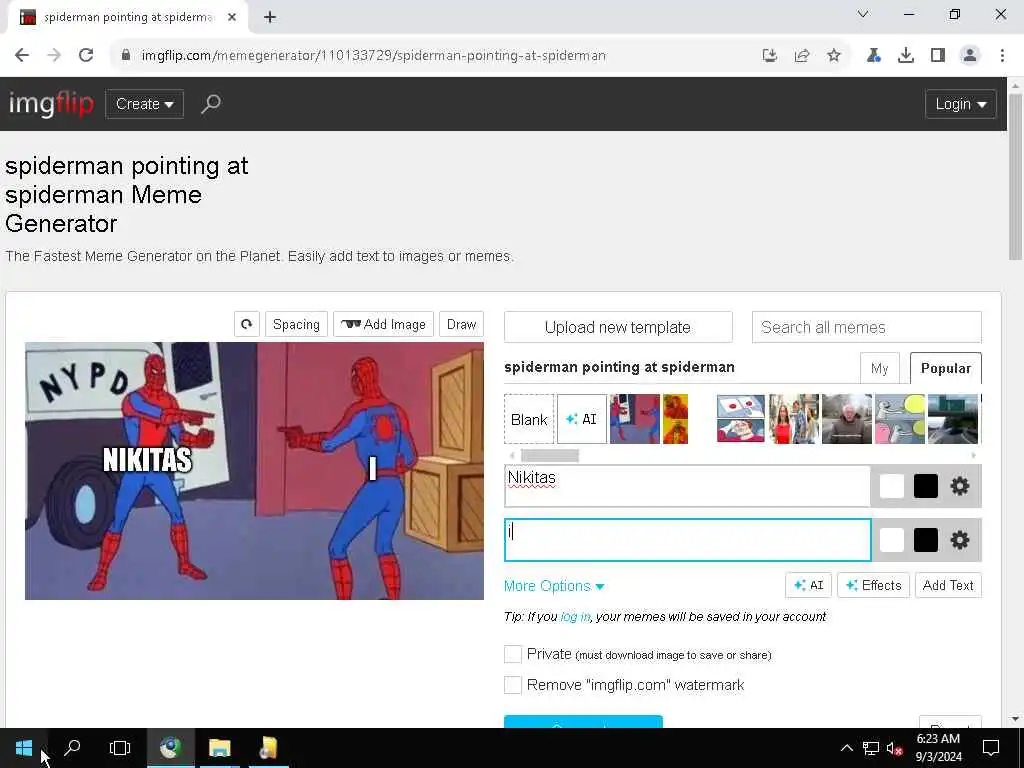Reload the page

coord(86,56)
